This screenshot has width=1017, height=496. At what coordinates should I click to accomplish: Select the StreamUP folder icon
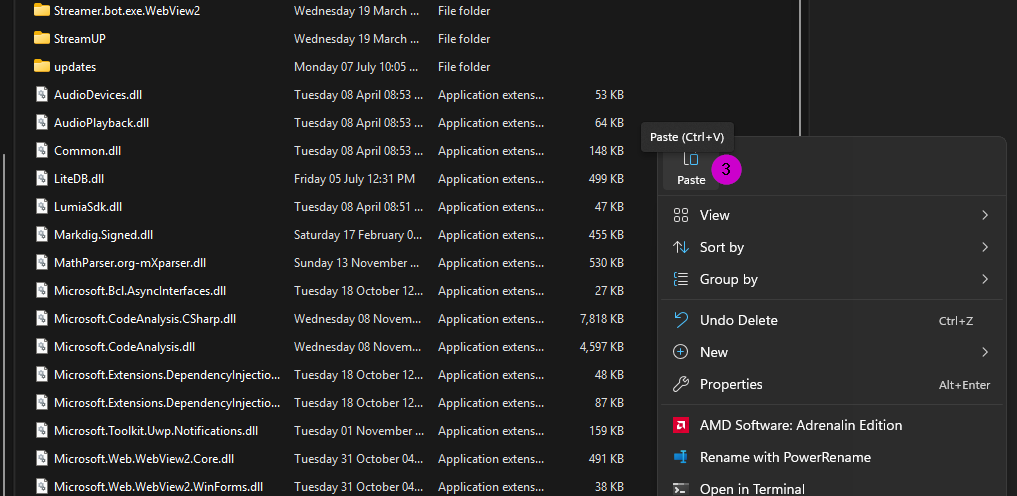pyautogui.click(x=42, y=38)
